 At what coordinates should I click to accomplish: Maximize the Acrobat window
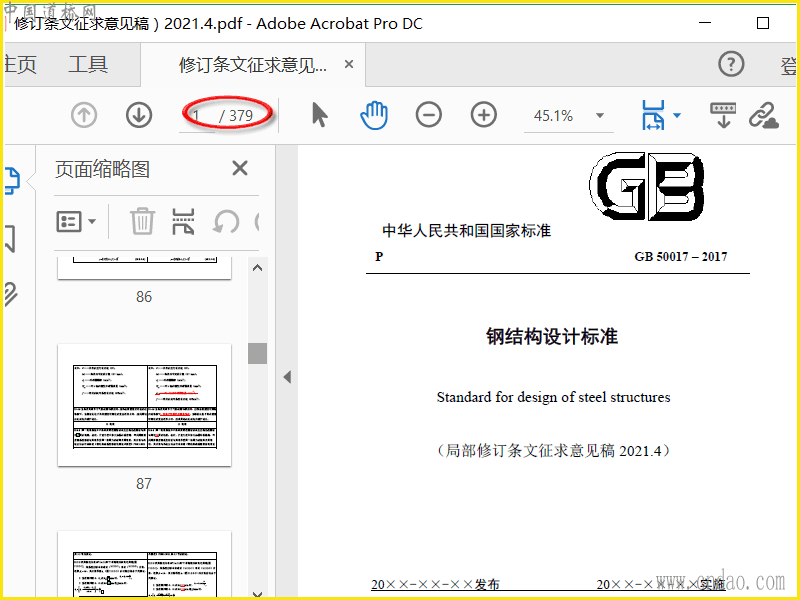point(763,23)
